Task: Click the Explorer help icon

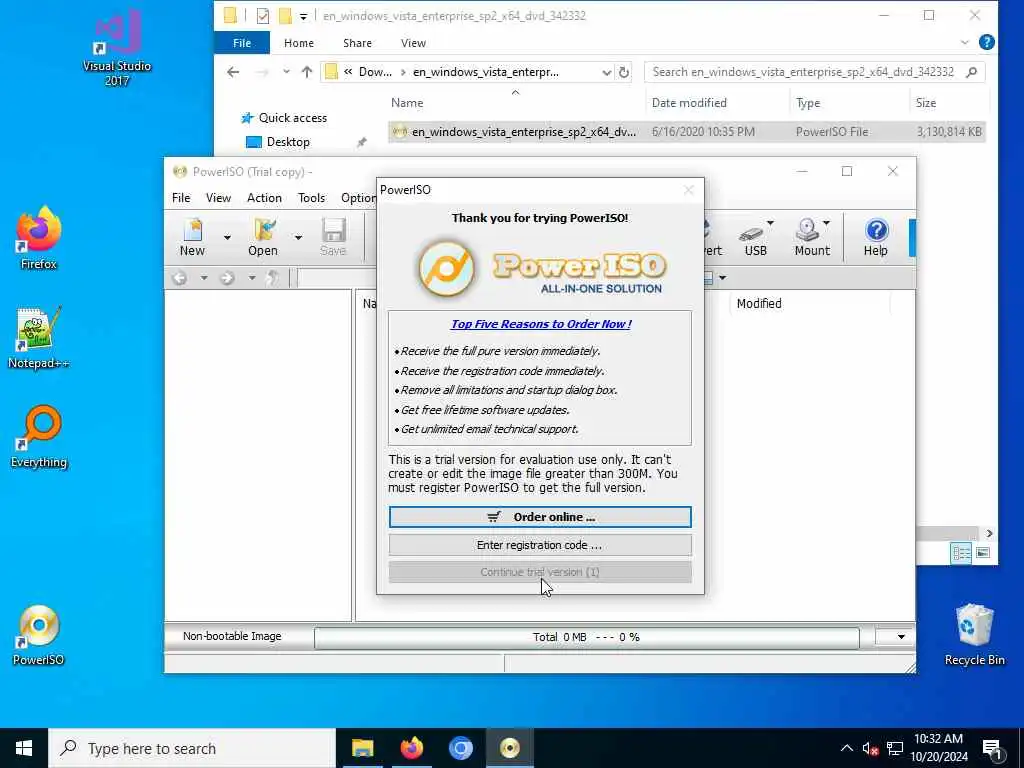Action: pos(987,42)
